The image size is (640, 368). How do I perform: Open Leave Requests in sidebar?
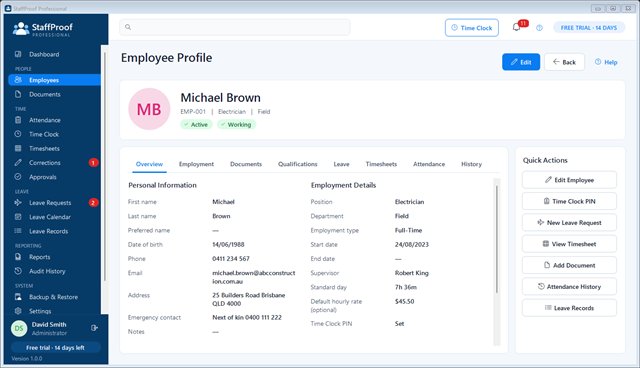pos(54,203)
